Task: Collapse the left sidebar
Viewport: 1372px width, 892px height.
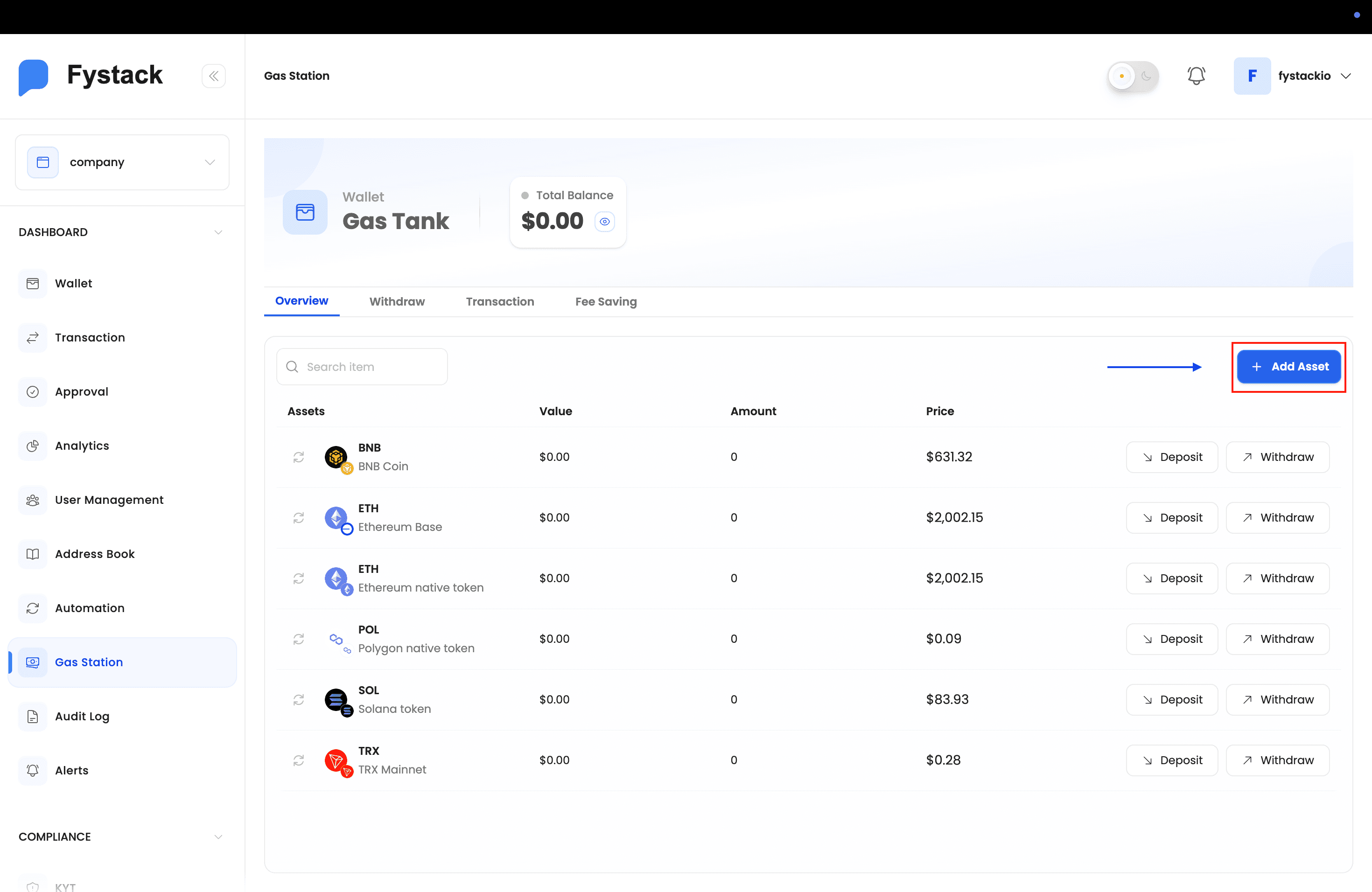Action: [214, 76]
